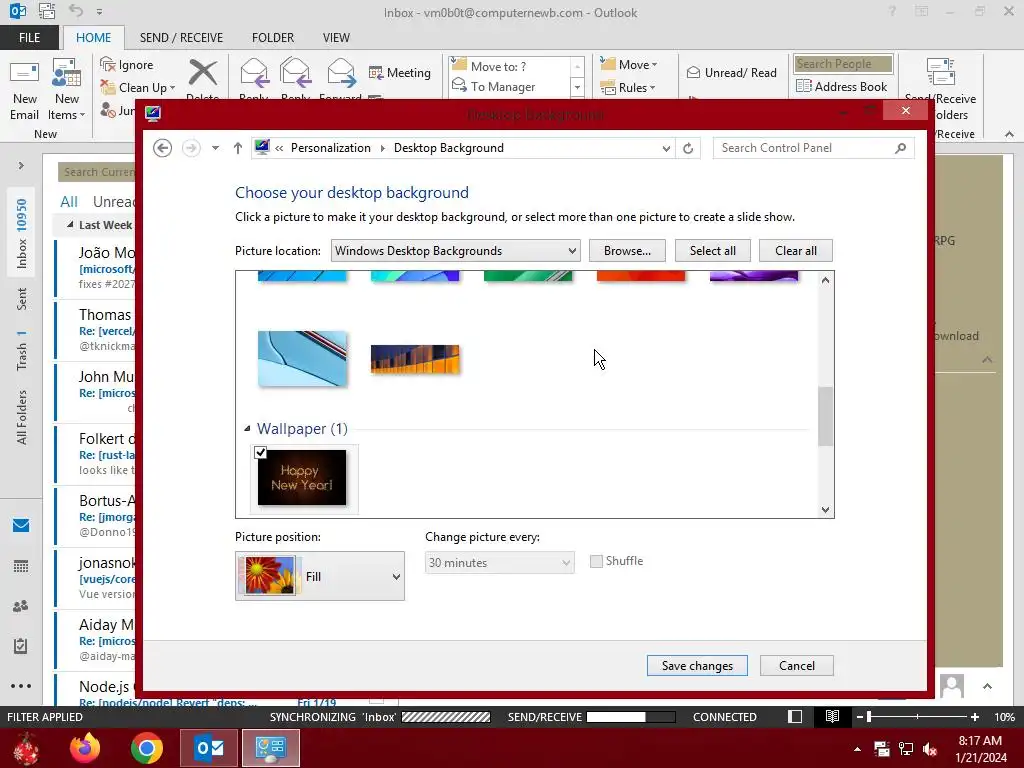Click Save changes button

tap(697, 665)
